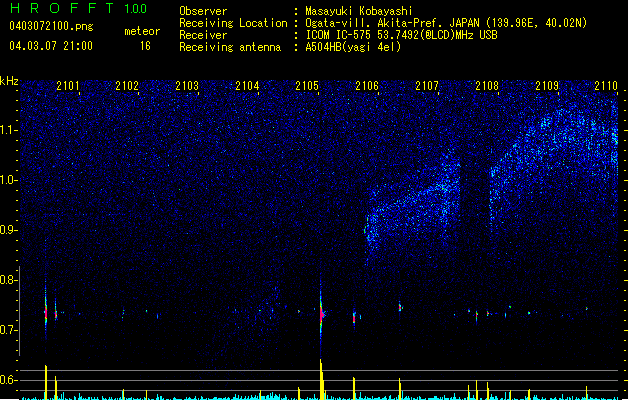629x400 pixels.
Task: Click the strong meteor echo just after 2105
Action: point(321,315)
